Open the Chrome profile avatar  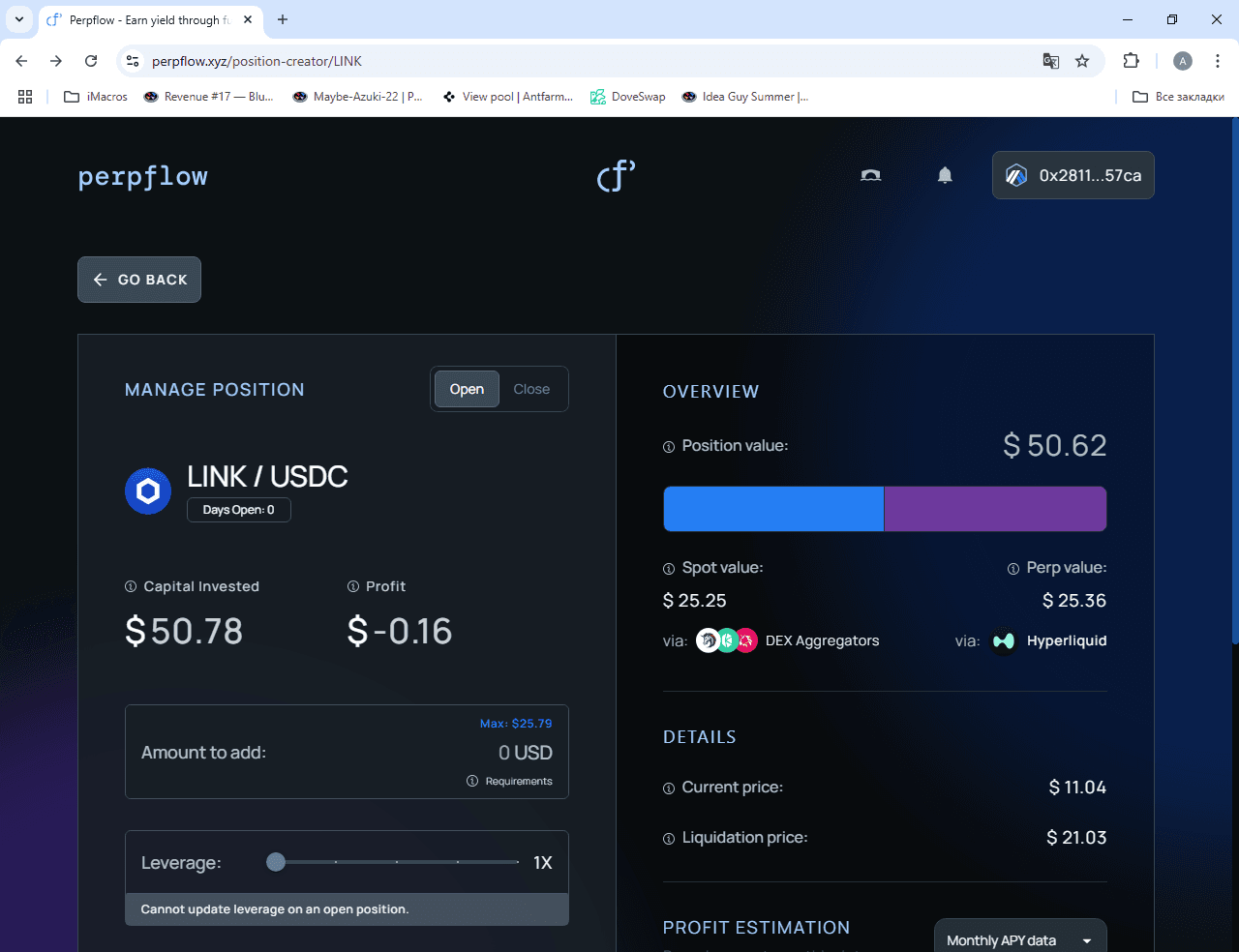click(1183, 61)
